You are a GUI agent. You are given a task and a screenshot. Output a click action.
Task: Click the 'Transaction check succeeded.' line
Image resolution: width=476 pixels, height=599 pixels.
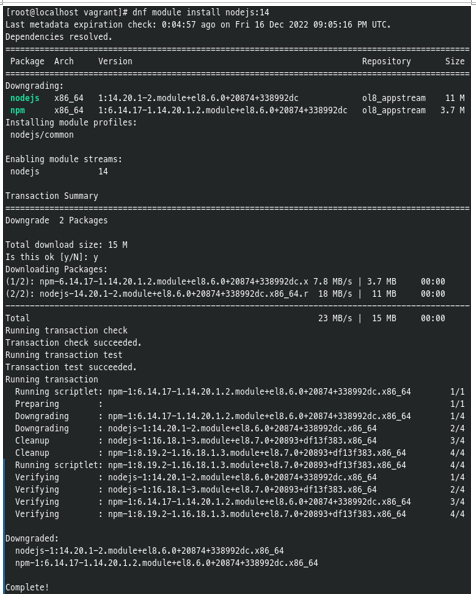(73, 343)
